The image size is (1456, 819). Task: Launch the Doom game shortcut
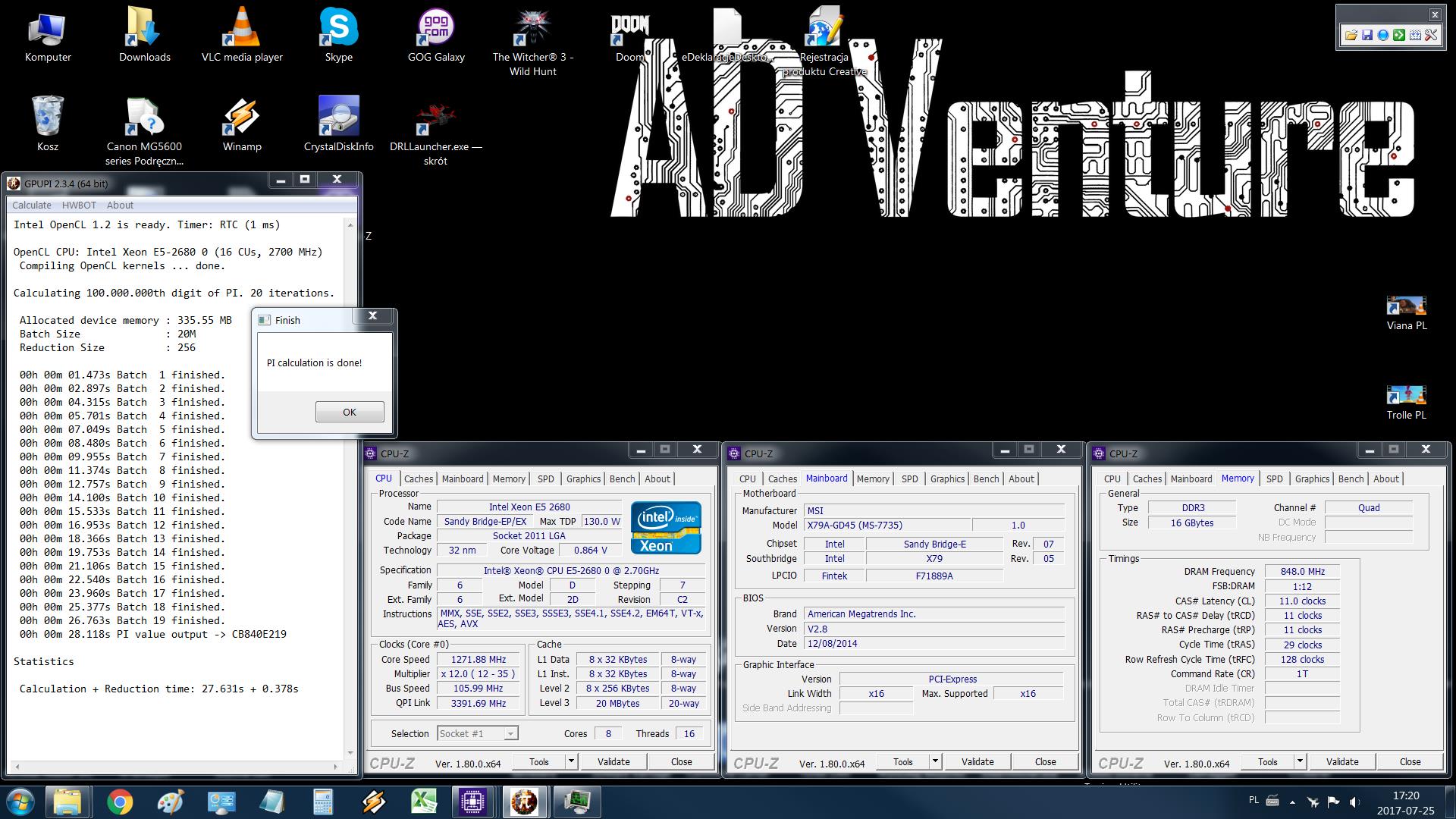630,36
